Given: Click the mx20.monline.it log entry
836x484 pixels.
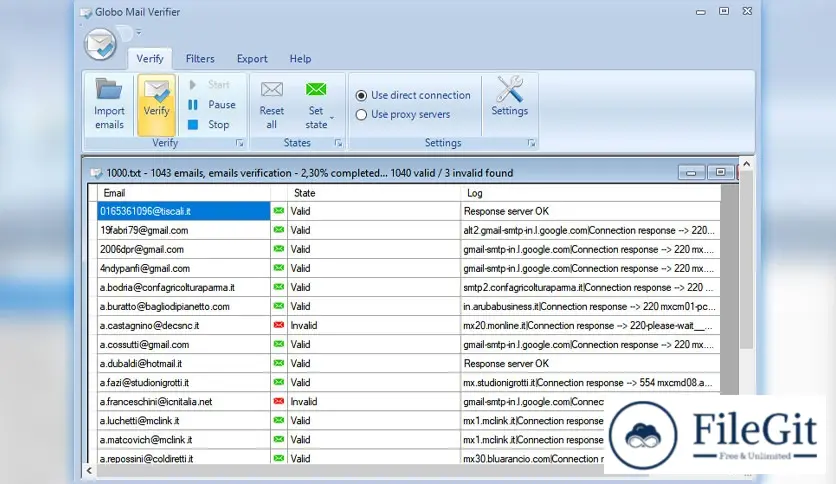Looking at the screenshot, I should 588,326.
